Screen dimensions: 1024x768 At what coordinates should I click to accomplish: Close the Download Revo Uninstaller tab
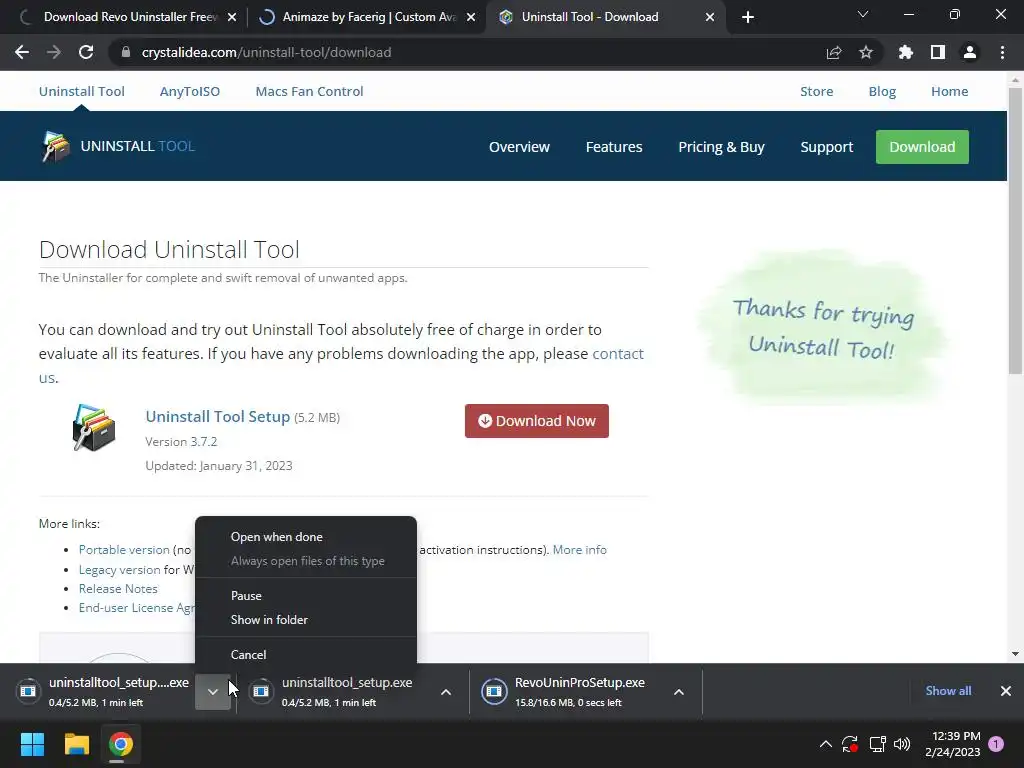point(232,17)
